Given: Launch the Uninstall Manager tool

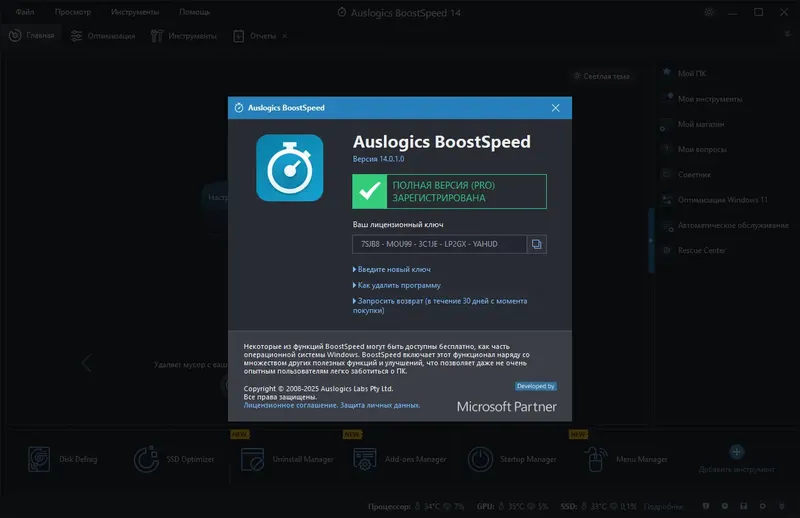Looking at the screenshot, I should click(287, 459).
